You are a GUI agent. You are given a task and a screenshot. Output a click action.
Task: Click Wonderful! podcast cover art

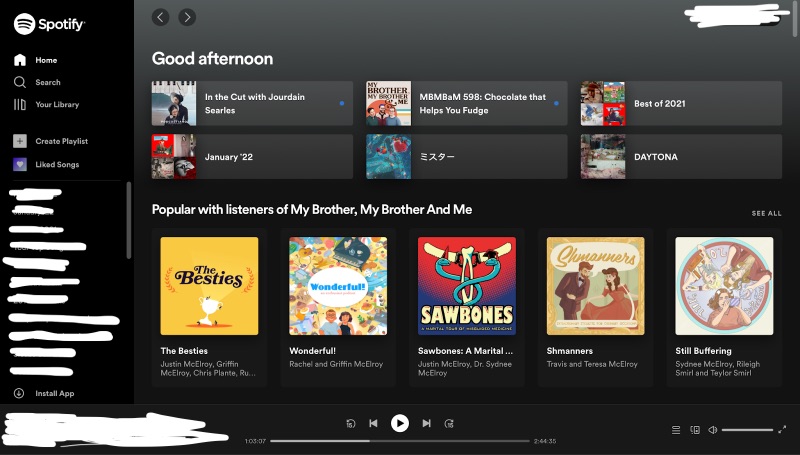coord(338,286)
